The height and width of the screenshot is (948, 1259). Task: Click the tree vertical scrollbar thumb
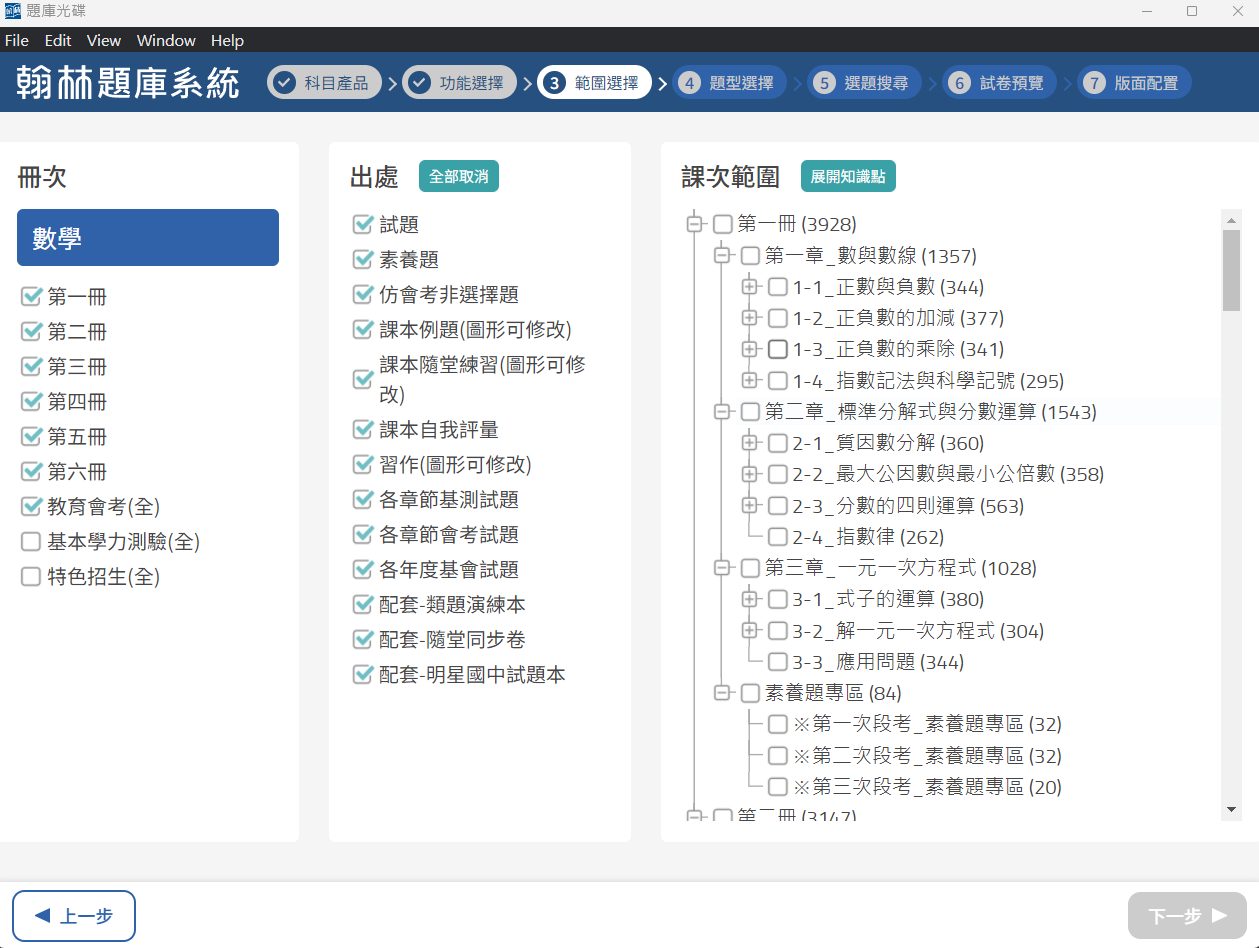pyautogui.click(x=1231, y=270)
